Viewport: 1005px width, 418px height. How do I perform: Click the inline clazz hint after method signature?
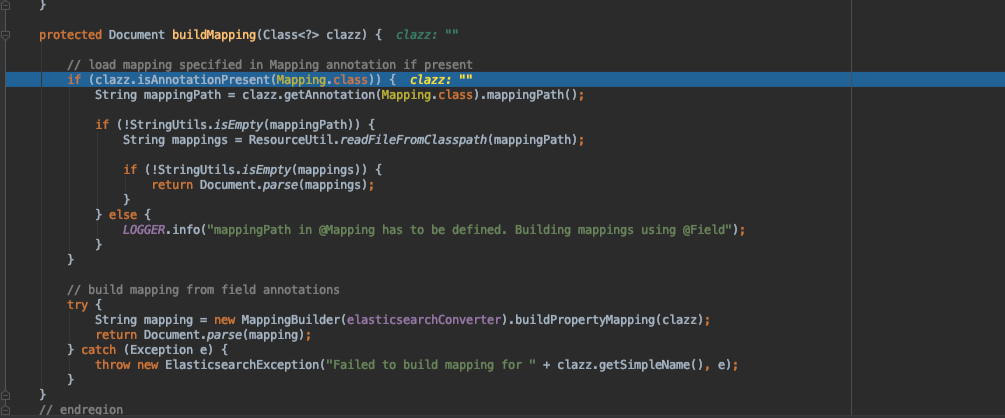click(428, 35)
